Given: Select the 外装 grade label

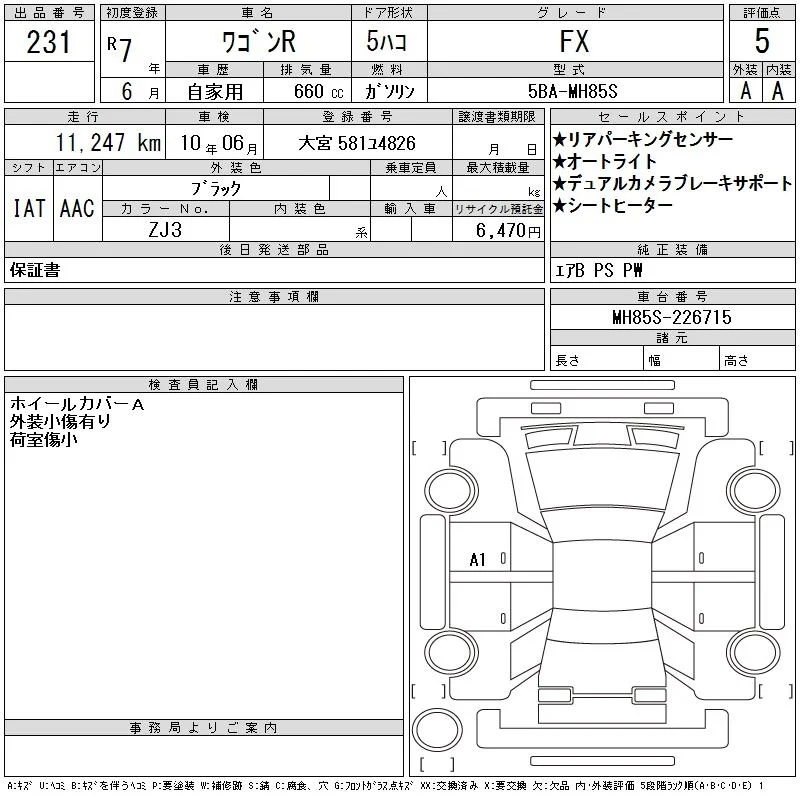Looking at the screenshot, I should click(745, 69).
